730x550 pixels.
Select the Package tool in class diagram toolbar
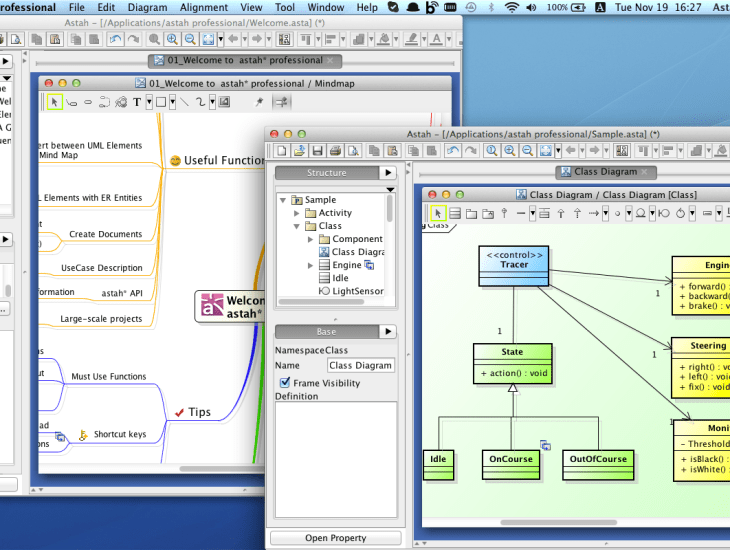pyautogui.click(x=471, y=213)
